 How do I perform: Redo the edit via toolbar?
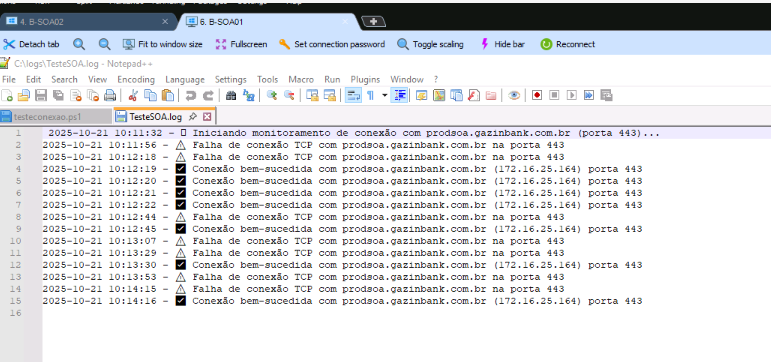[x=208, y=95]
